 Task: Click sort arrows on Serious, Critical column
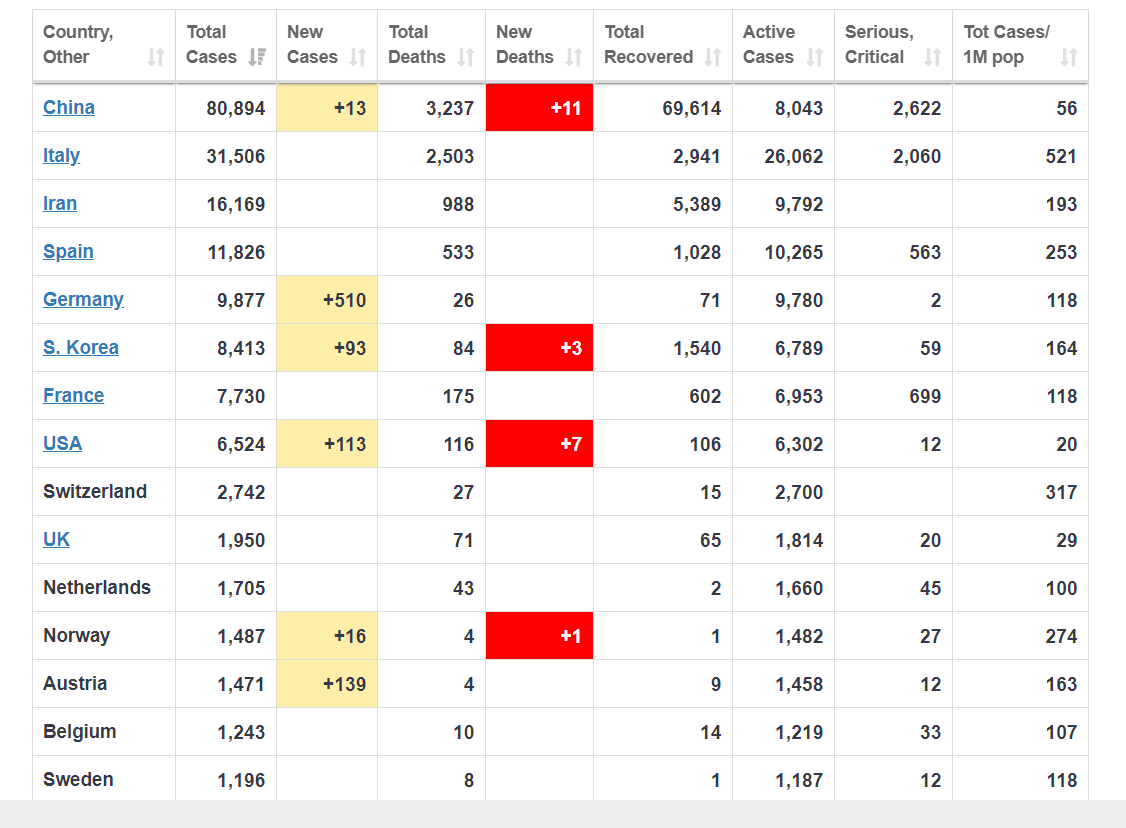[x=932, y=57]
